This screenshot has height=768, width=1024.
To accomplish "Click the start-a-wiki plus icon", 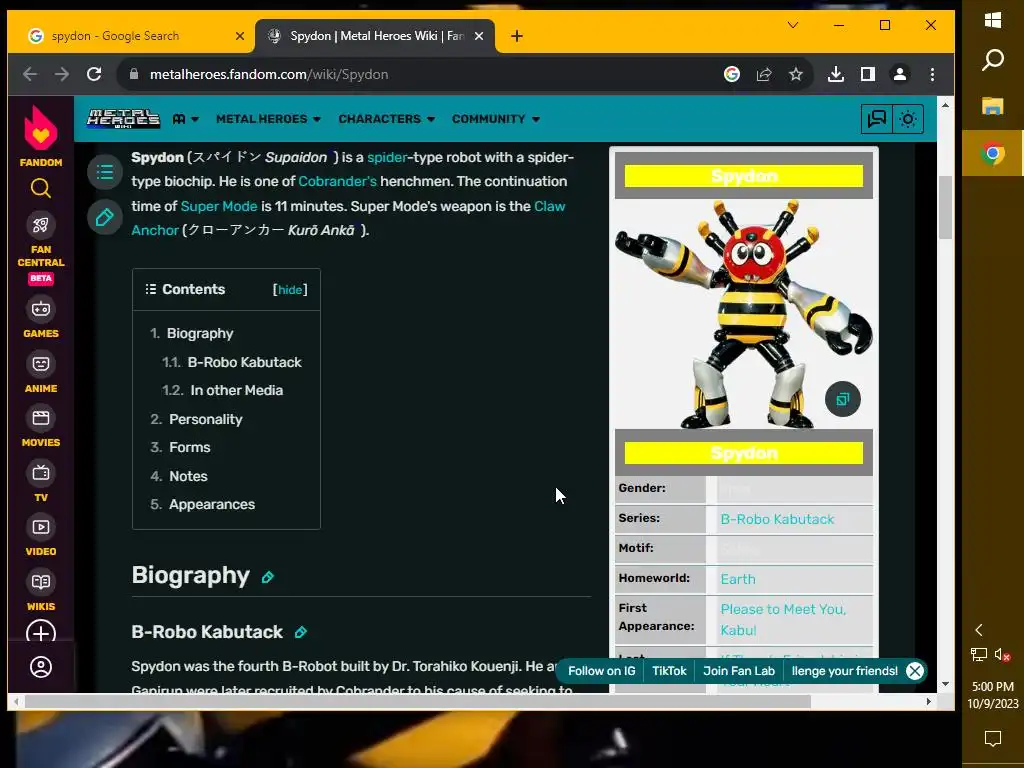I will (x=40, y=633).
